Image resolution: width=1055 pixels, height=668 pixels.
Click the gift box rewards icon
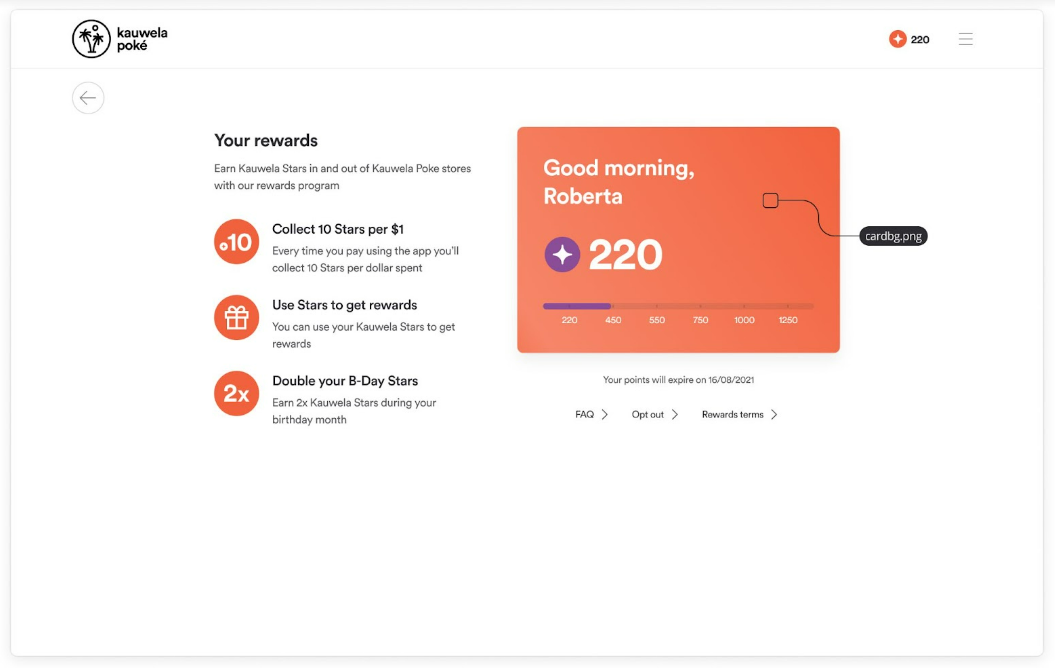click(x=236, y=318)
